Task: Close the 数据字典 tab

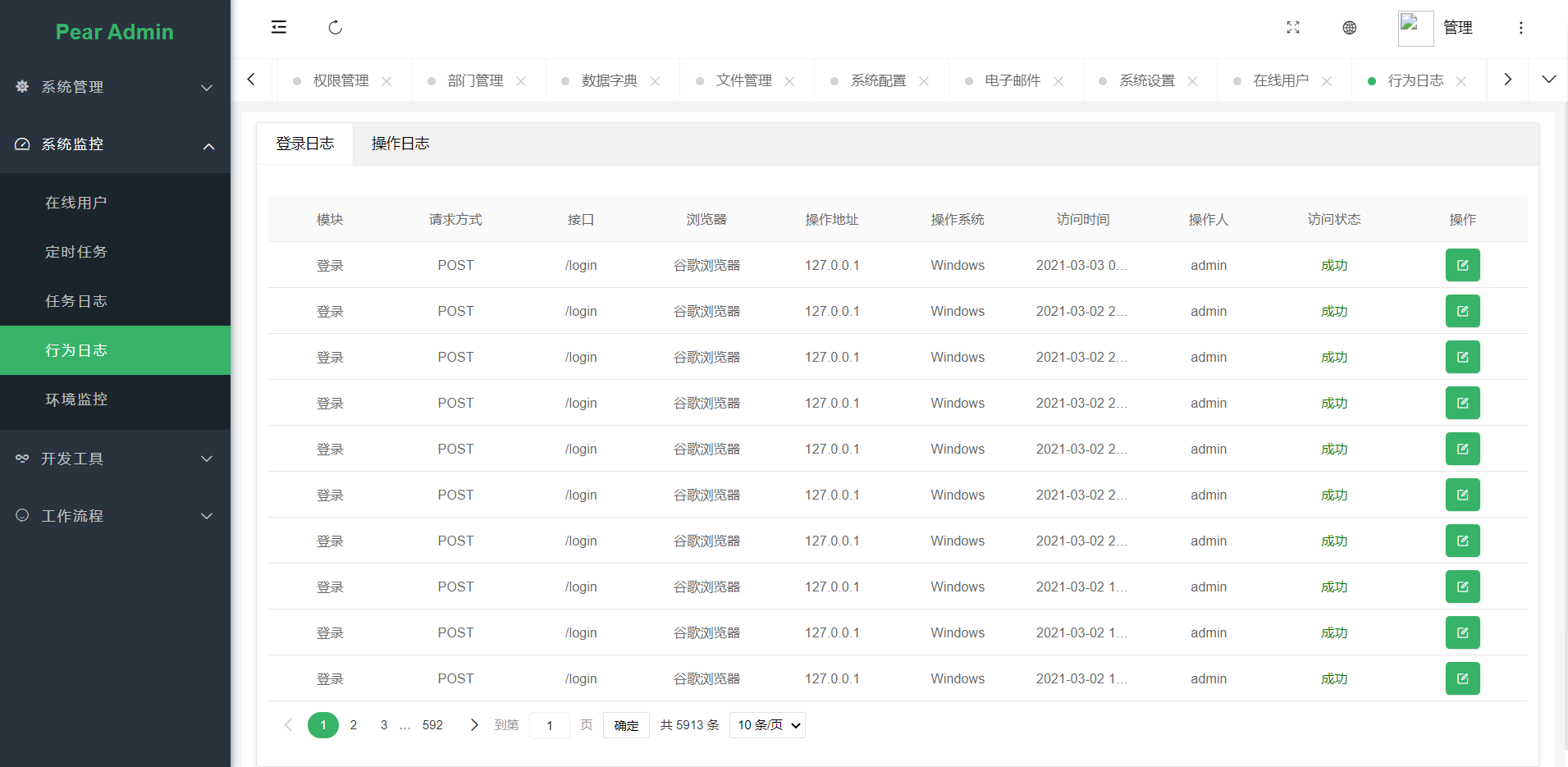Action: click(x=656, y=81)
